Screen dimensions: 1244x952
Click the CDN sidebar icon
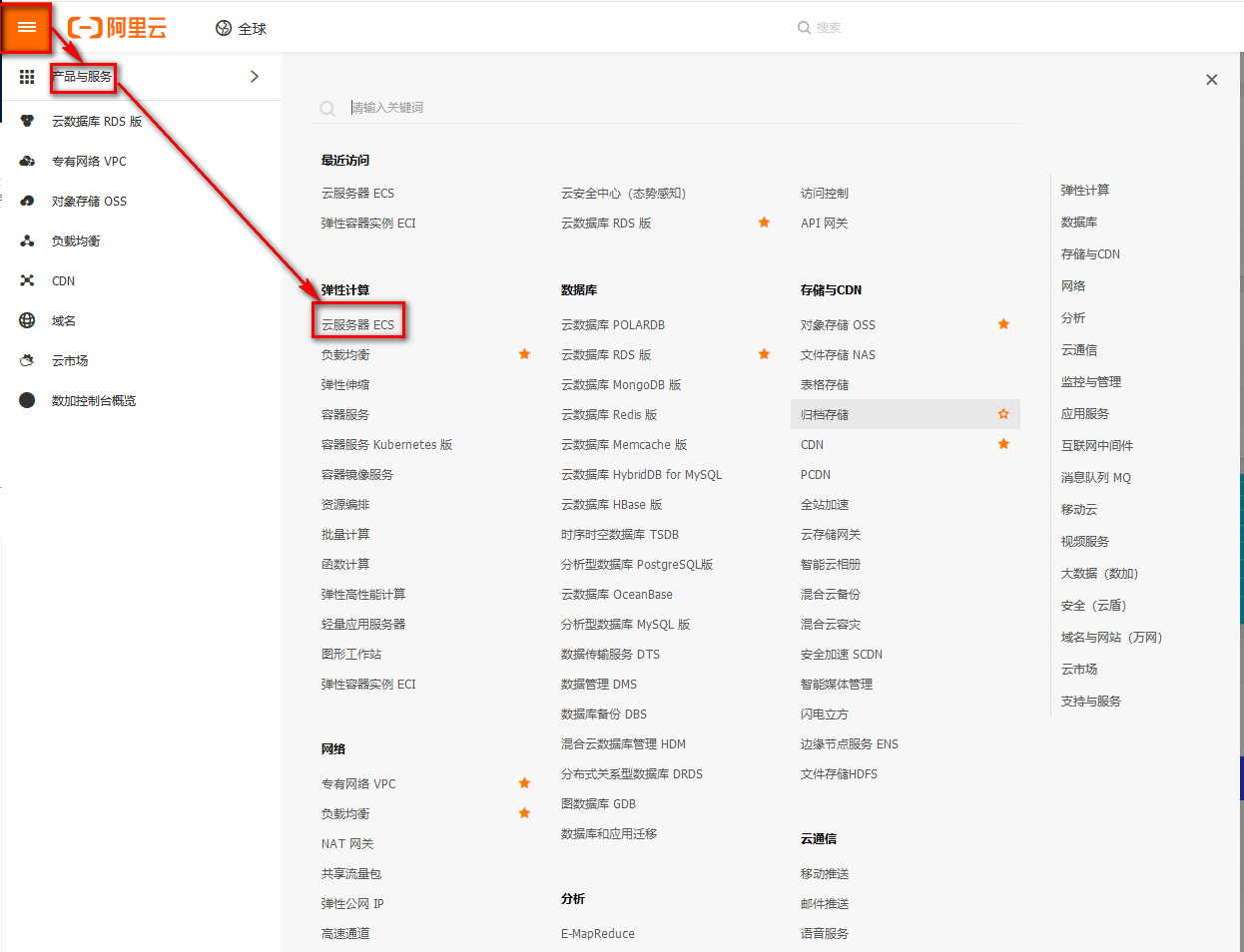27,280
